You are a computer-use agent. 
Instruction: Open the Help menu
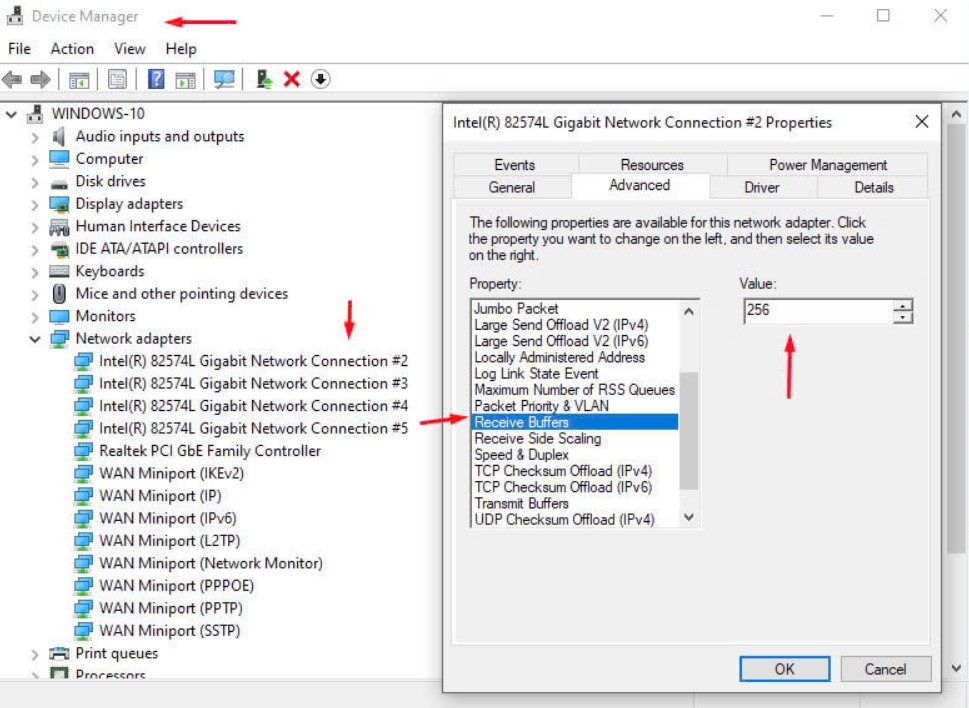181,49
